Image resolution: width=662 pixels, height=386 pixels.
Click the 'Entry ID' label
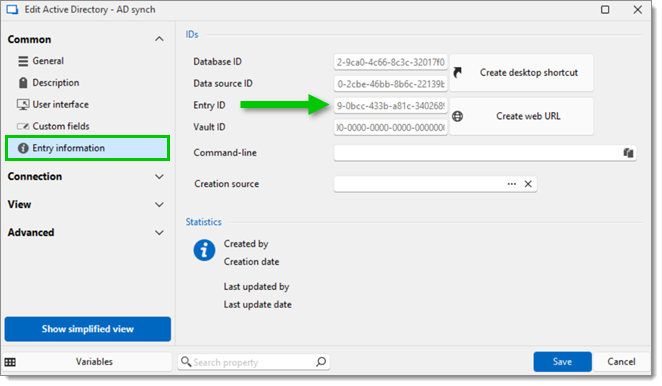209,105
